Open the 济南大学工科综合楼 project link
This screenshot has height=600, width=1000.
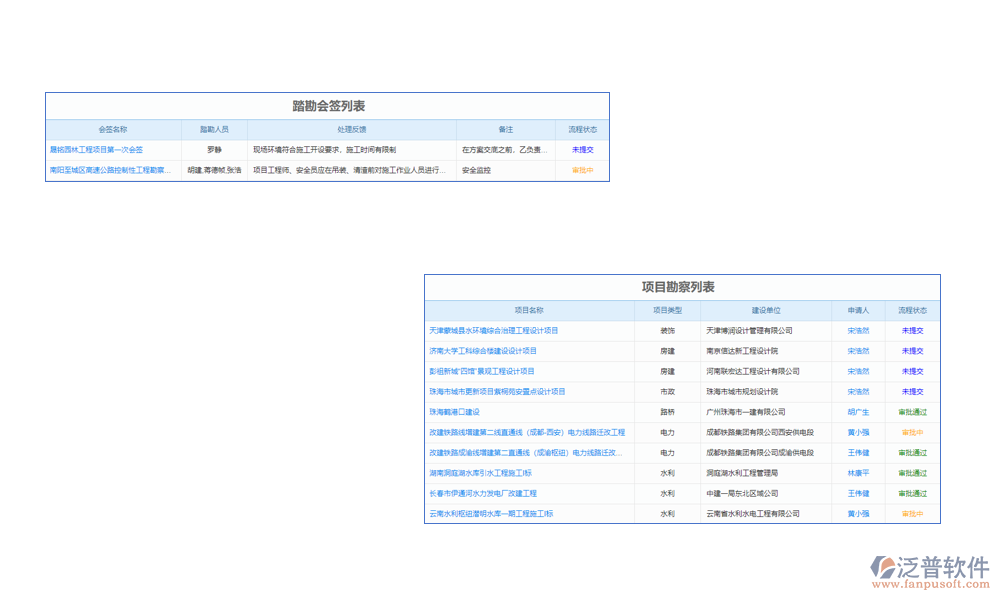click(483, 351)
